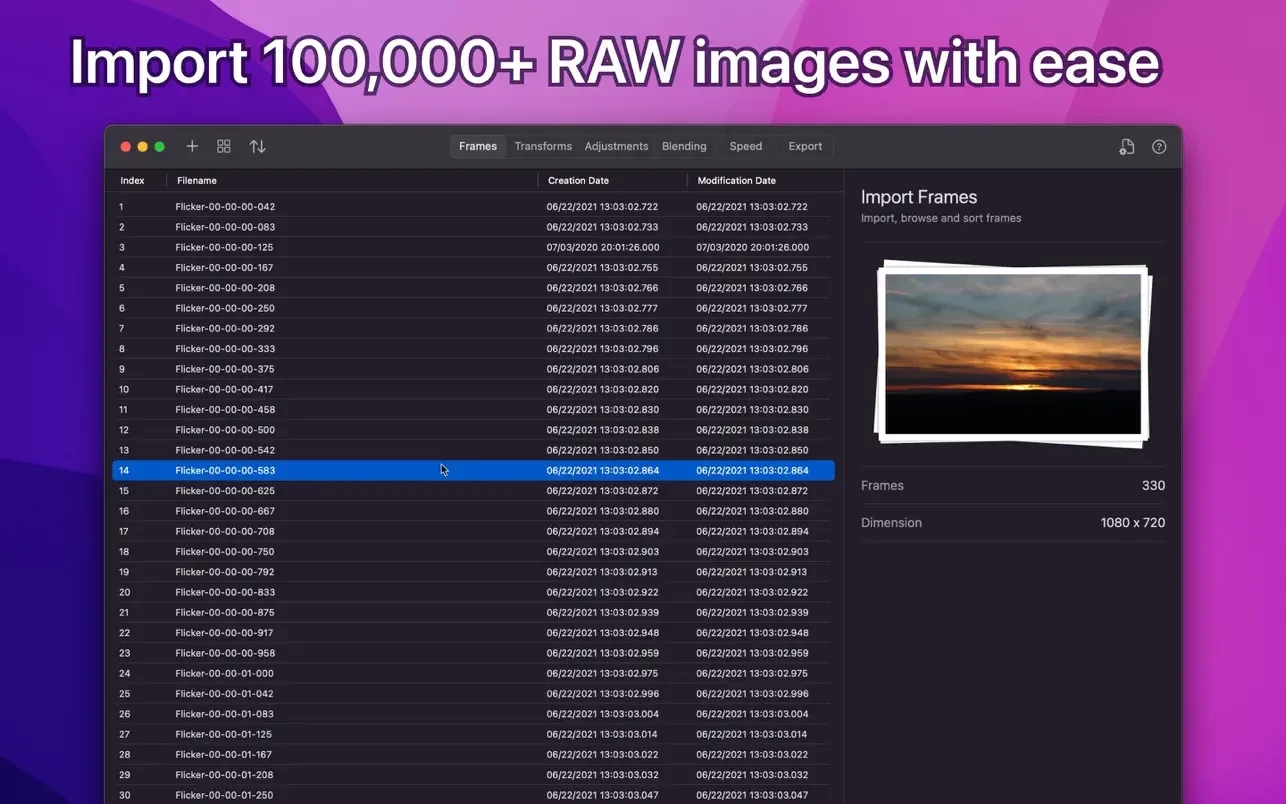Sort by the Filename column header
The height and width of the screenshot is (804, 1286).
coord(197,181)
